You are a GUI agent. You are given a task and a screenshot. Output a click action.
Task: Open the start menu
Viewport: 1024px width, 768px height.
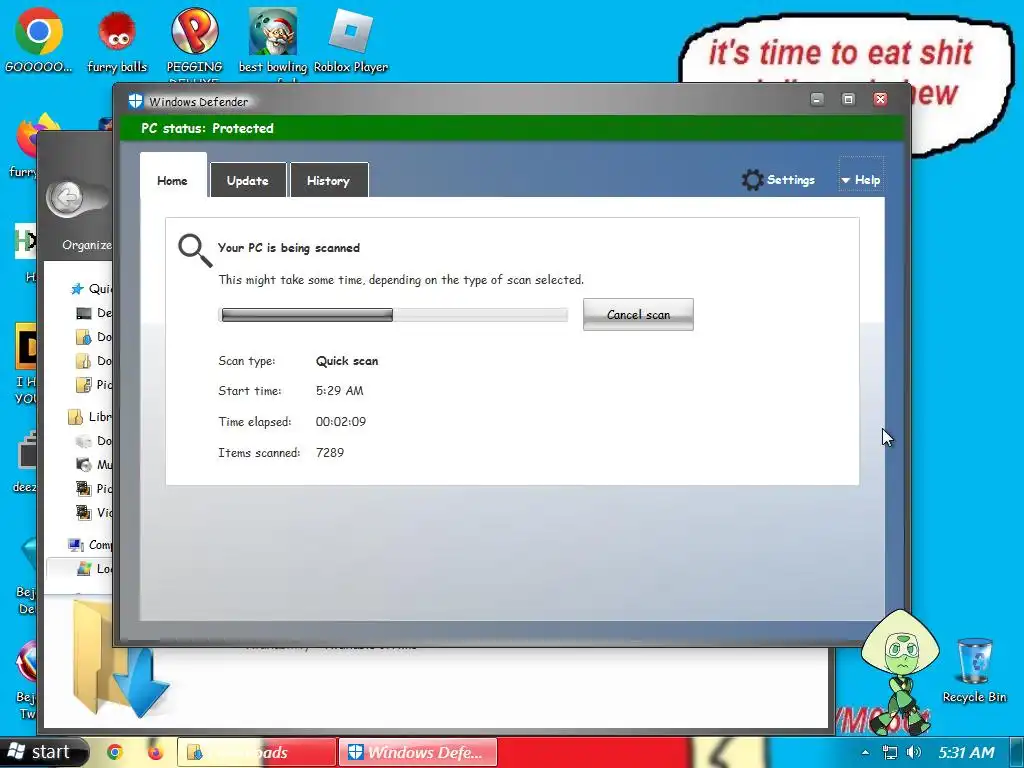pos(43,752)
